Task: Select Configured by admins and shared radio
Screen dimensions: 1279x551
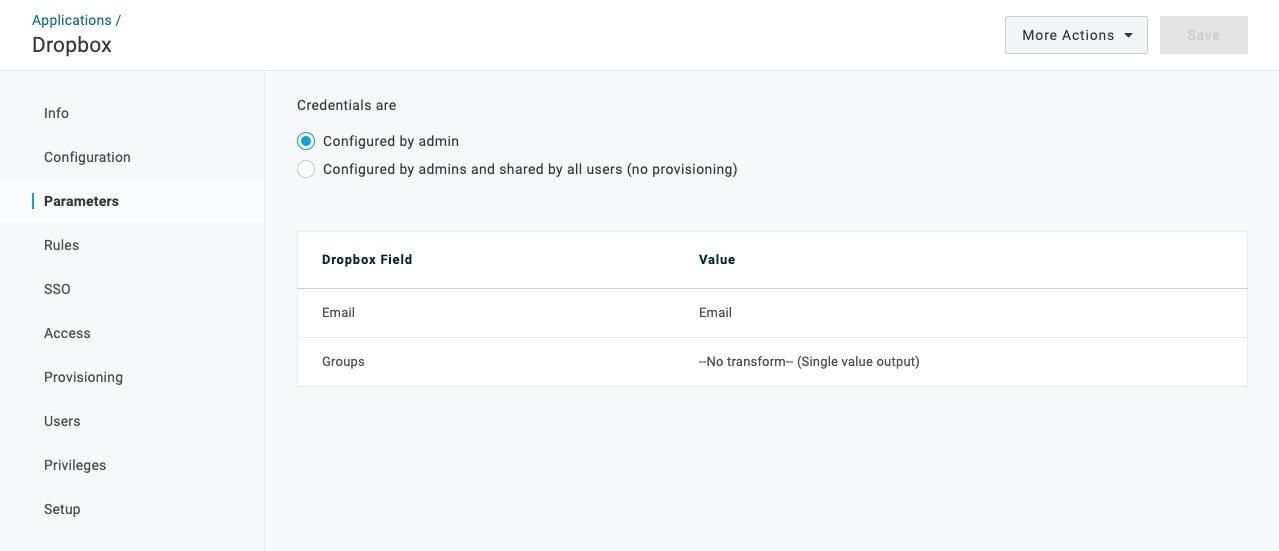Action: tap(306, 169)
